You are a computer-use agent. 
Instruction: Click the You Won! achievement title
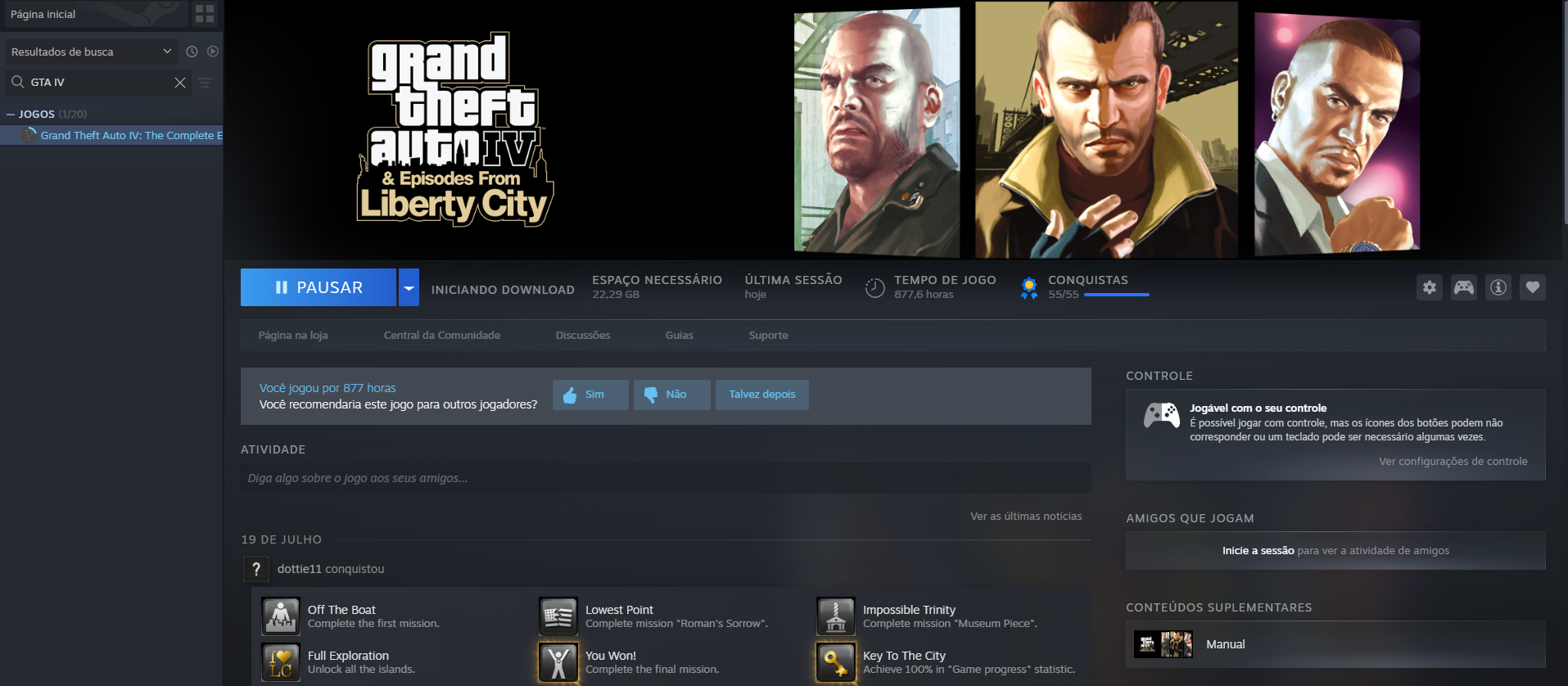pos(611,656)
